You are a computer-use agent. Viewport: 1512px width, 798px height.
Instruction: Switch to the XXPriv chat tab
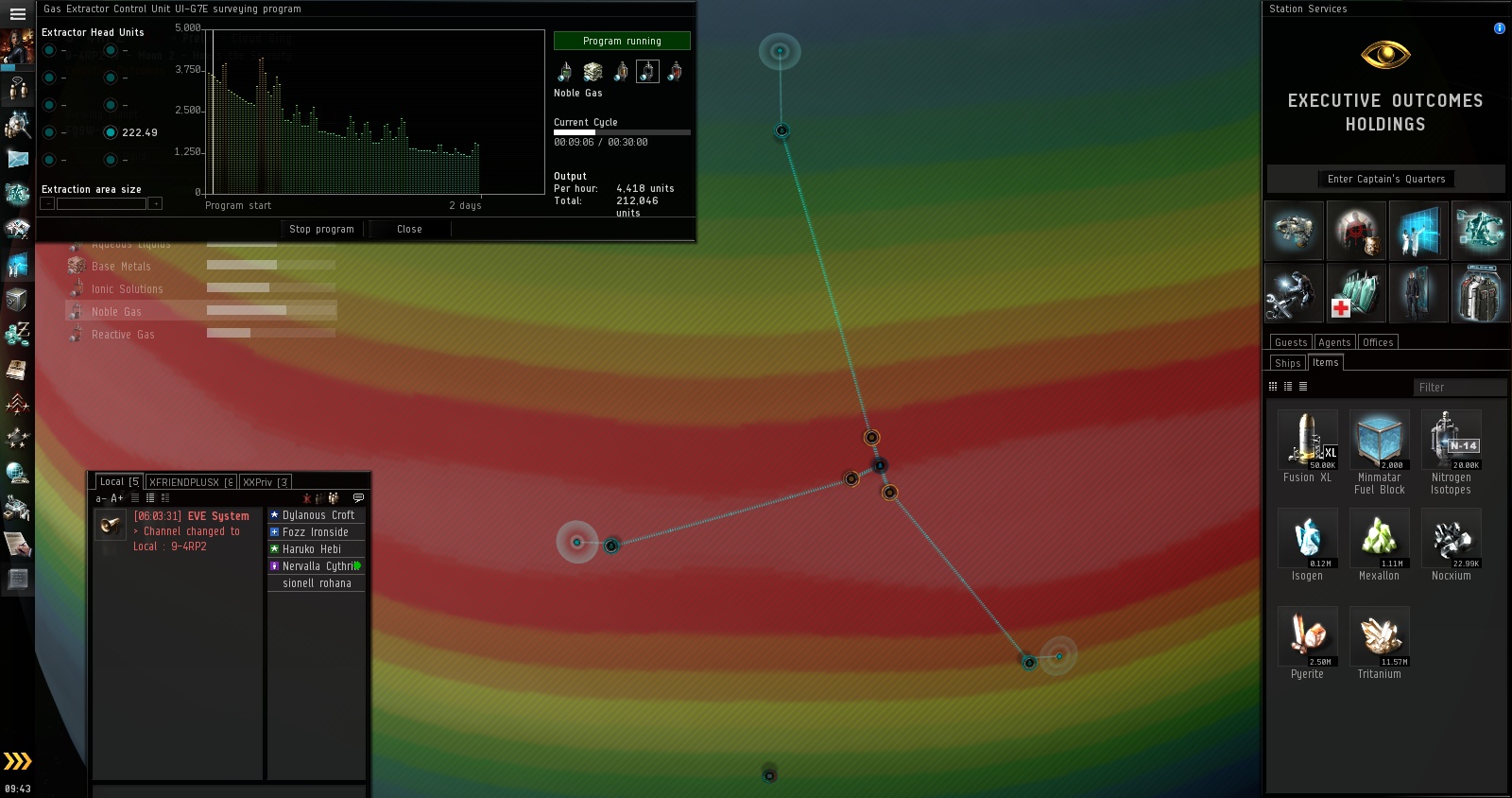pos(266,481)
